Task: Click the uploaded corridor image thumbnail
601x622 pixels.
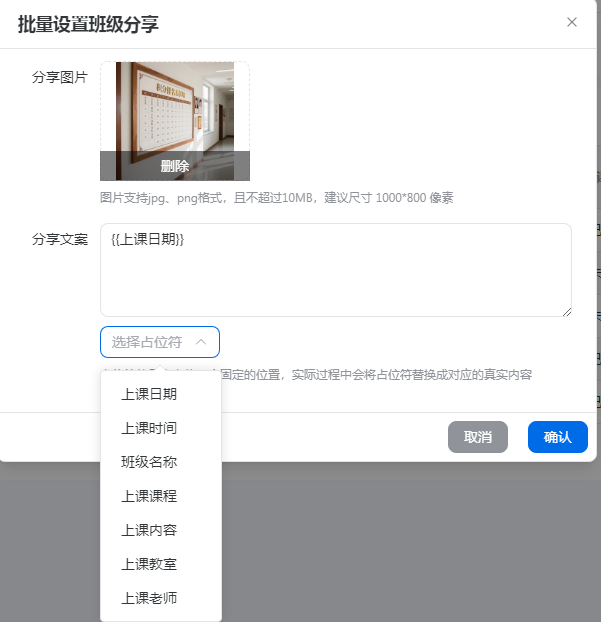Action: click(175, 106)
